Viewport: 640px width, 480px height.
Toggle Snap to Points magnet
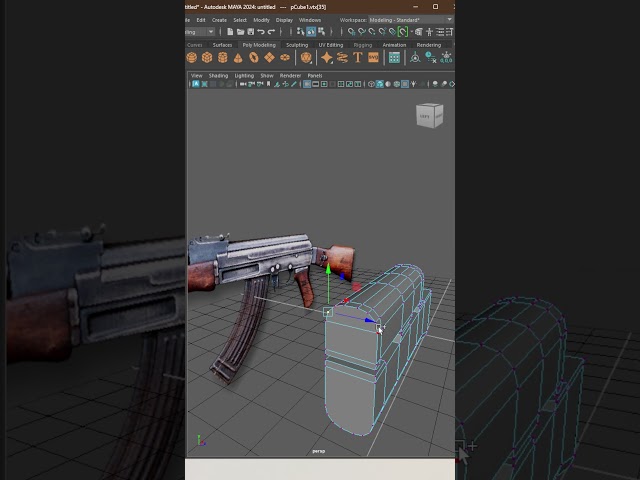click(x=372, y=32)
